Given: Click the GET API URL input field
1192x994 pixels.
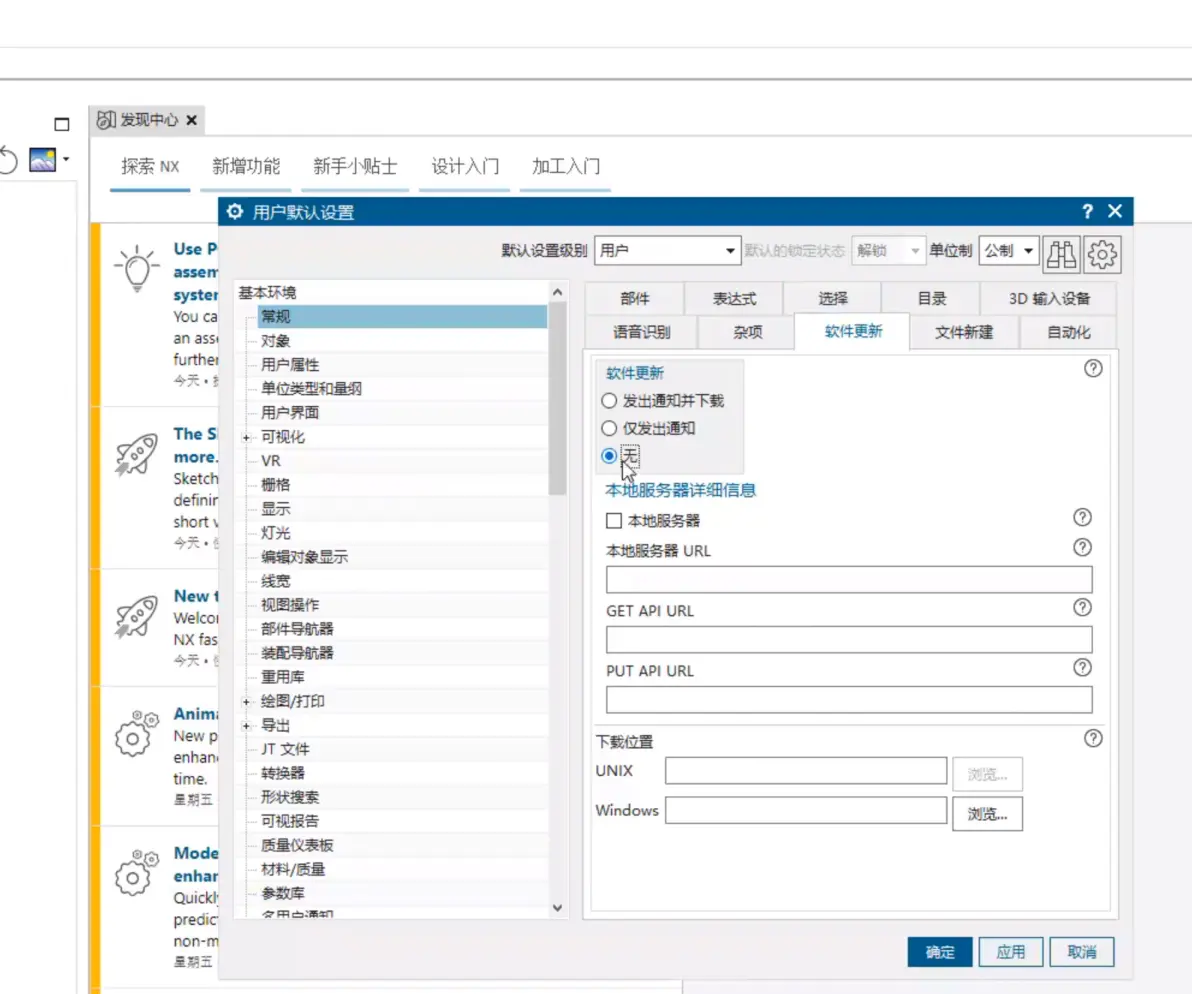Looking at the screenshot, I should pyautogui.click(x=849, y=639).
